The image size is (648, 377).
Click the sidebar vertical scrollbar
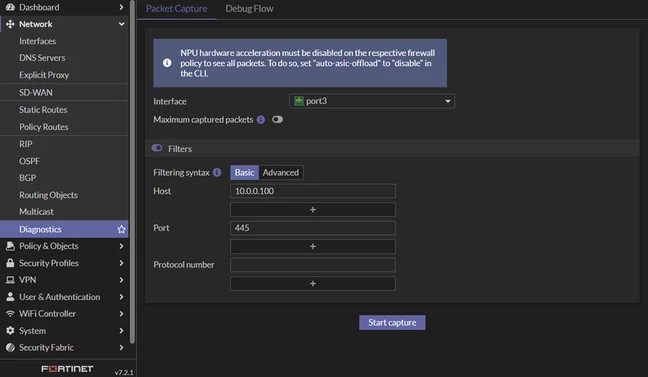(132, 172)
